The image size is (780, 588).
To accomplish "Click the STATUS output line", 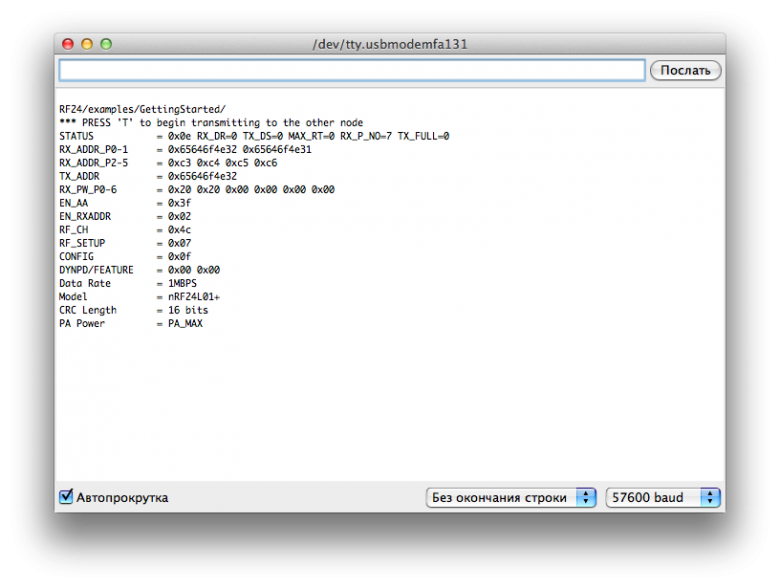I will click(254, 136).
